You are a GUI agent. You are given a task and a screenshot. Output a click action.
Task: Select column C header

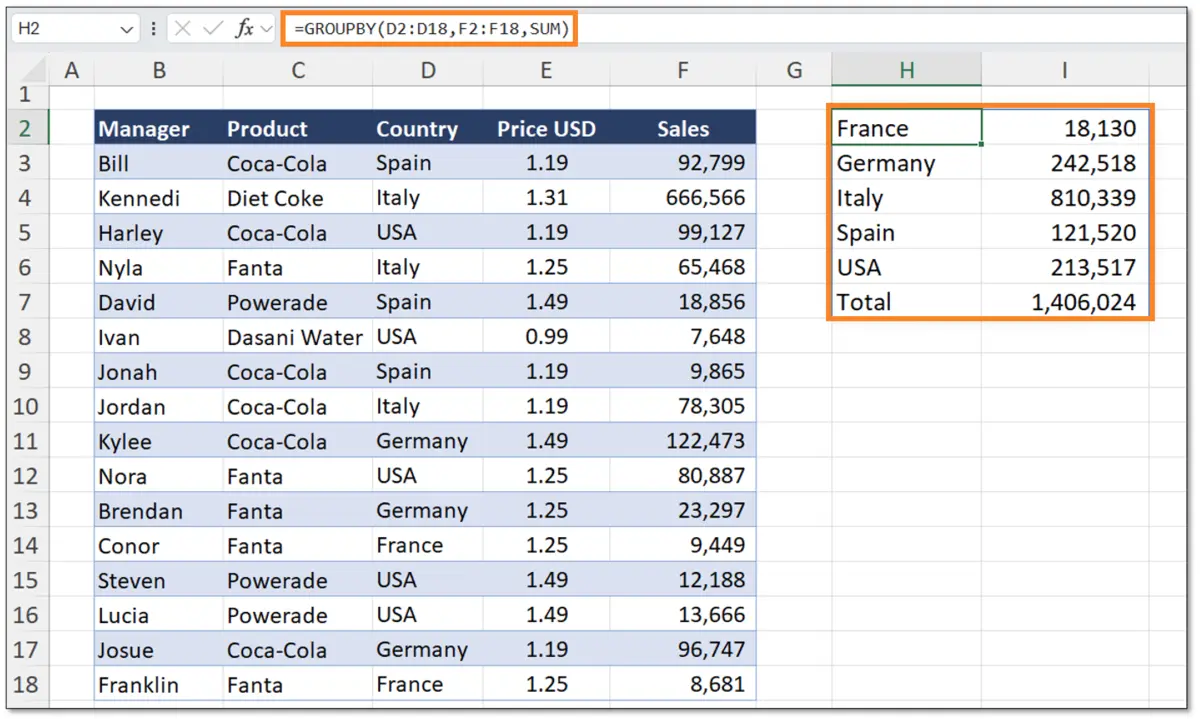click(297, 70)
